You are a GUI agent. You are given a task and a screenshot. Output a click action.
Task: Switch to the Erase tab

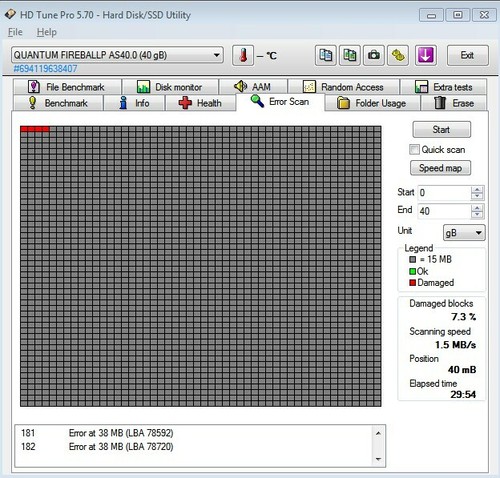tap(454, 103)
